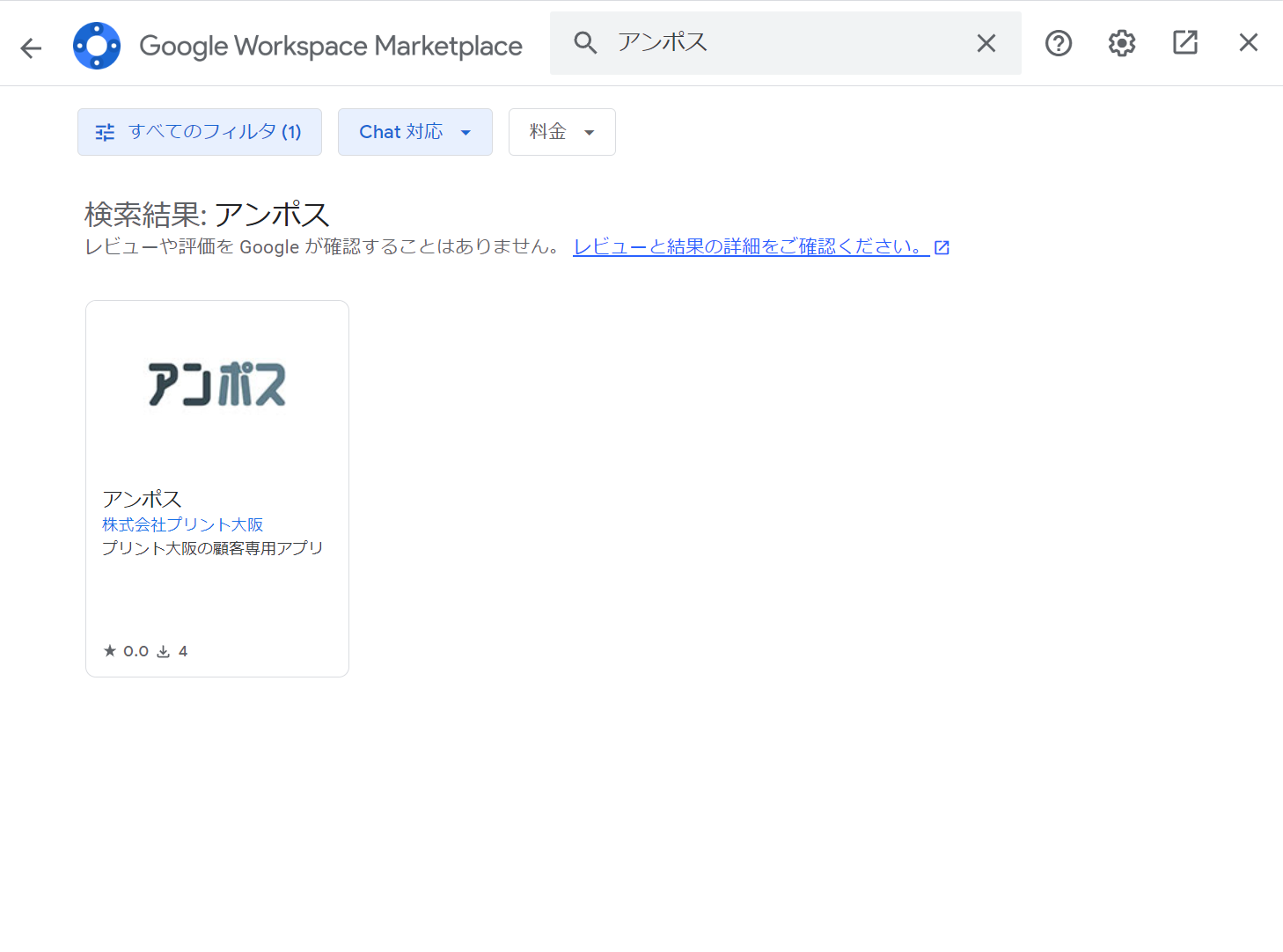Open the settings gear icon

(1122, 42)
